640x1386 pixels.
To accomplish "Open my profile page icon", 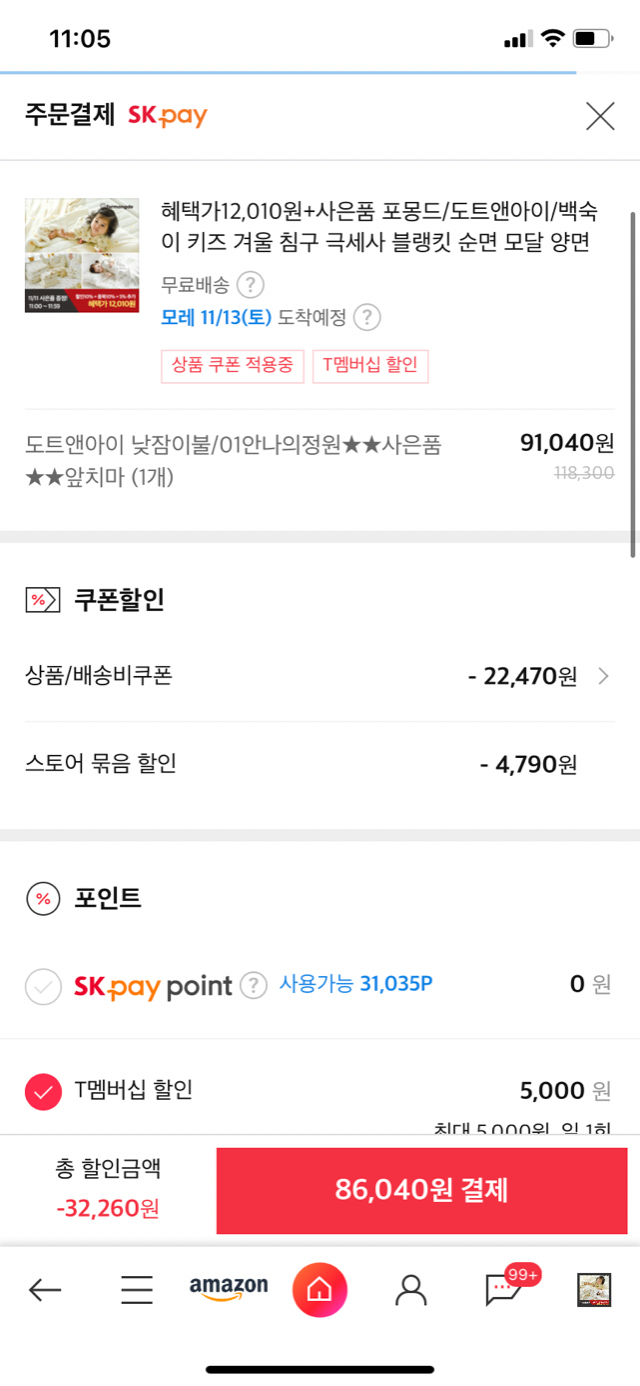I will 411,1290.
